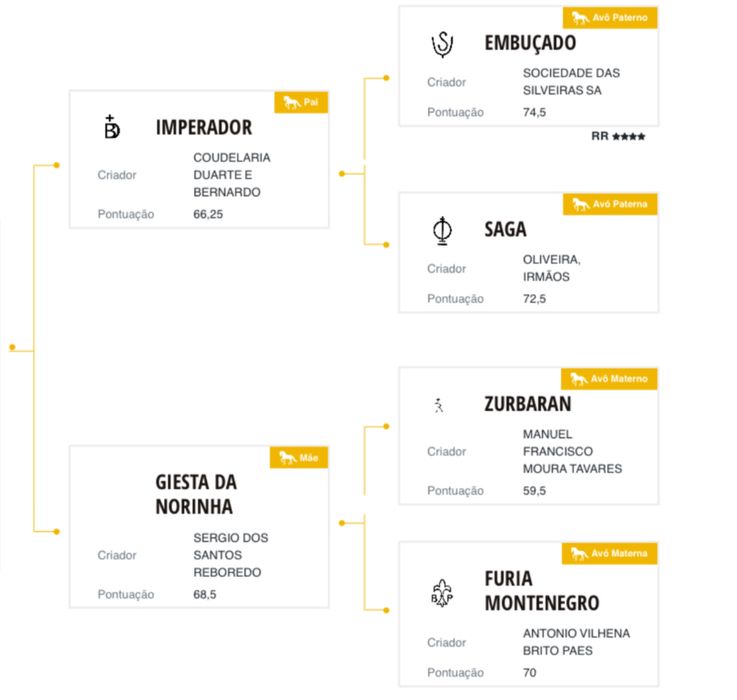Click the horse icon in the Mãe badge
The image size is (737, 700).
pos(288,457)
